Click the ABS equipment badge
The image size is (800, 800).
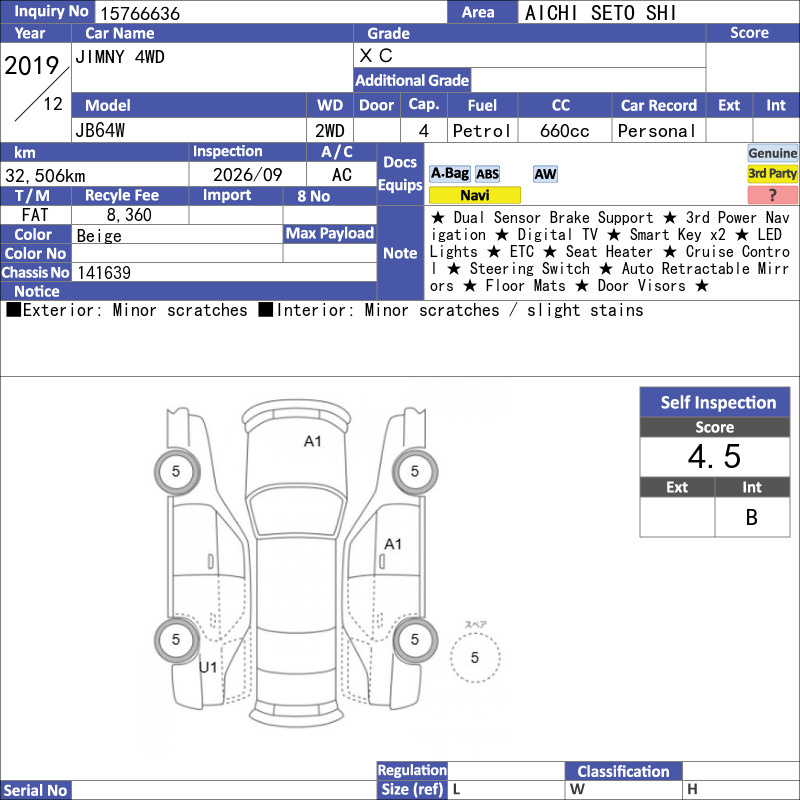click(487, 174)
